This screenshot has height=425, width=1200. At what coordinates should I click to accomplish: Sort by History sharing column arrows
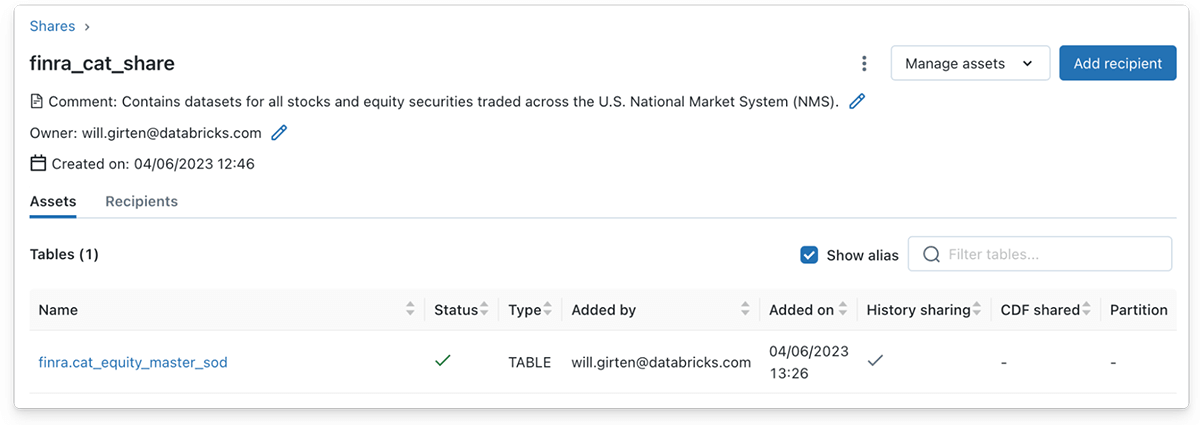click(x=977, y=310)
